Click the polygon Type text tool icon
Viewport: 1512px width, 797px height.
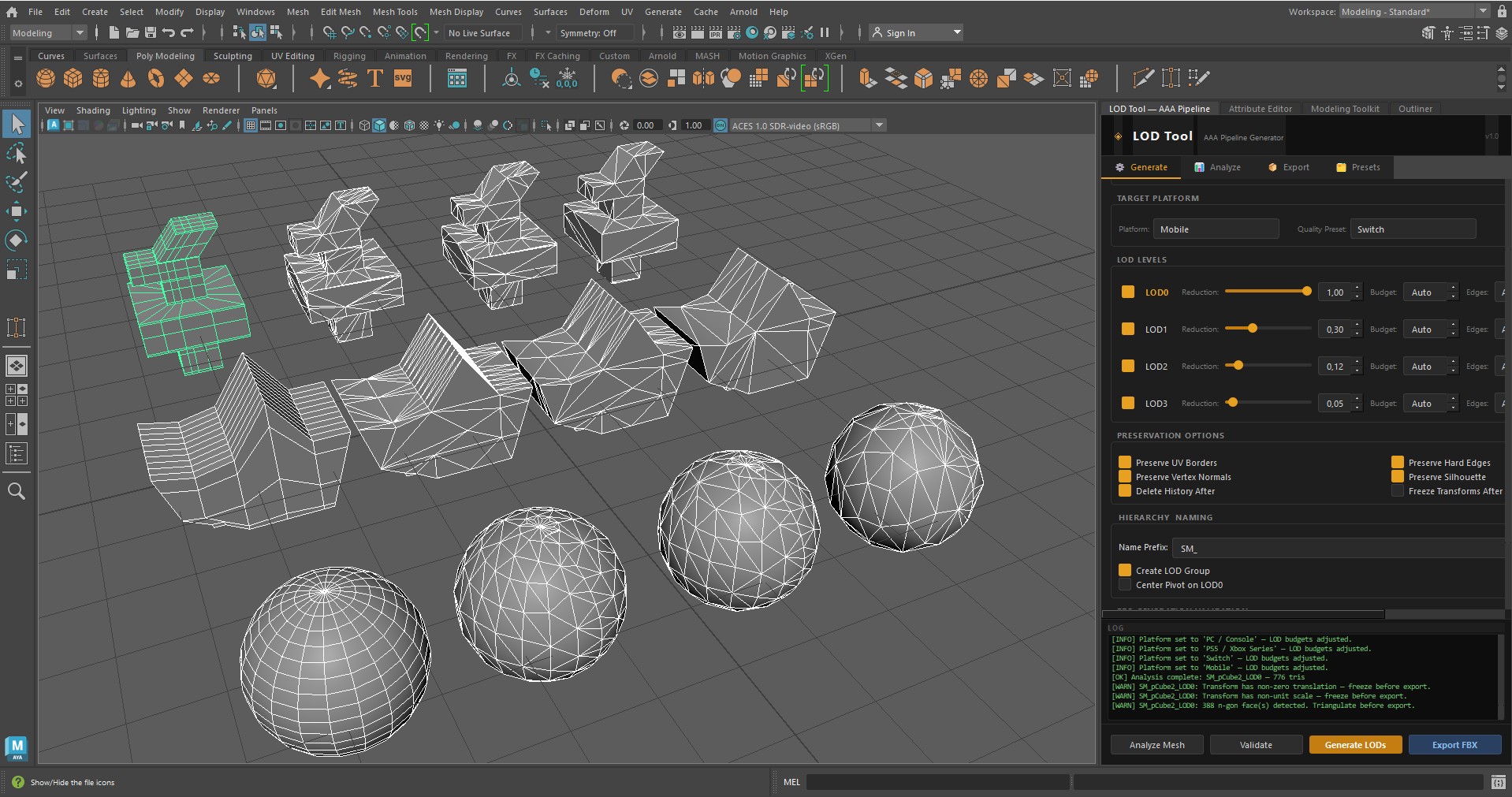(375, 78)
